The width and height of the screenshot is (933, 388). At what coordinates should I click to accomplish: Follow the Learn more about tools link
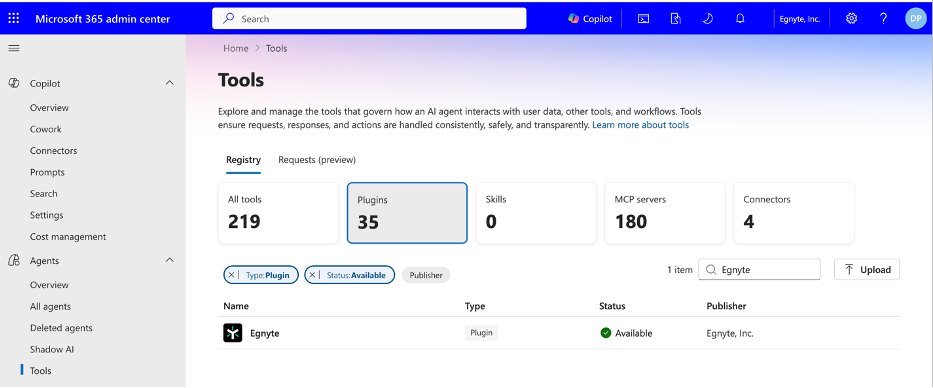[x=640, y=125]
